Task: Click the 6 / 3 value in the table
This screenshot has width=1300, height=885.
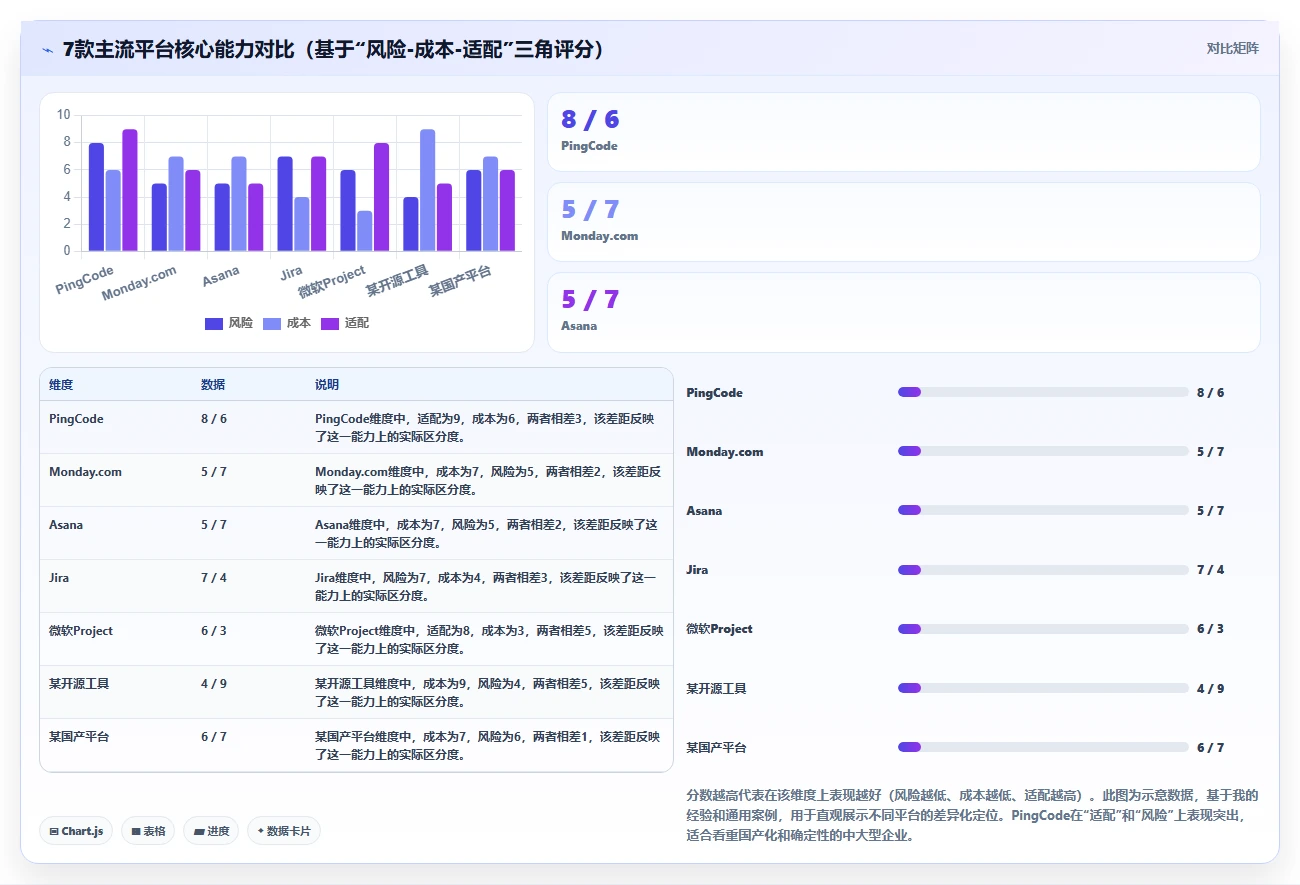Action: [x=214, y=631]
